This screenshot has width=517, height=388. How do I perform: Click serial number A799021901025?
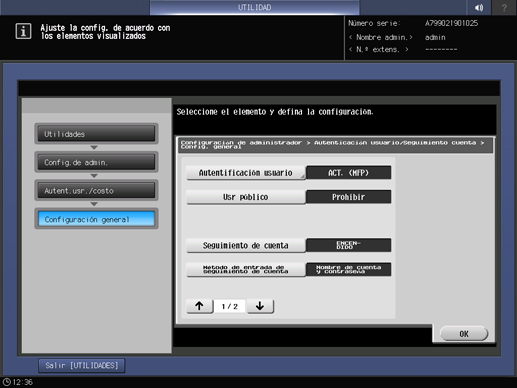(x=451, y=23)
